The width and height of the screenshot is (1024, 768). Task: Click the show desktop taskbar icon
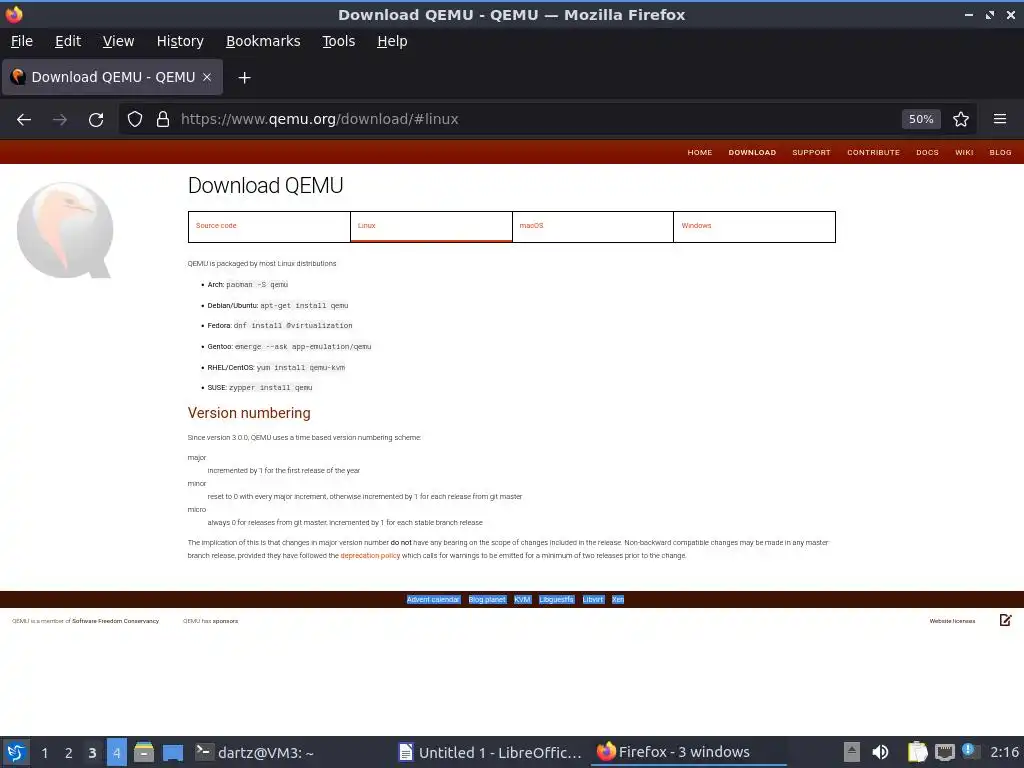172,752
